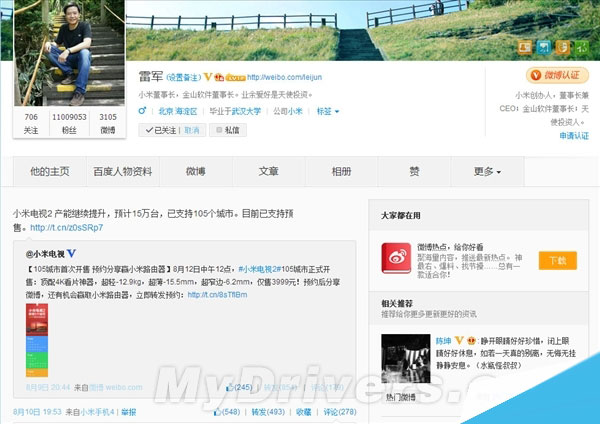Click the blue V icon next to @小米电视
Image resolution: width=600 pixels, height=424 pixels.
[72, 253]
